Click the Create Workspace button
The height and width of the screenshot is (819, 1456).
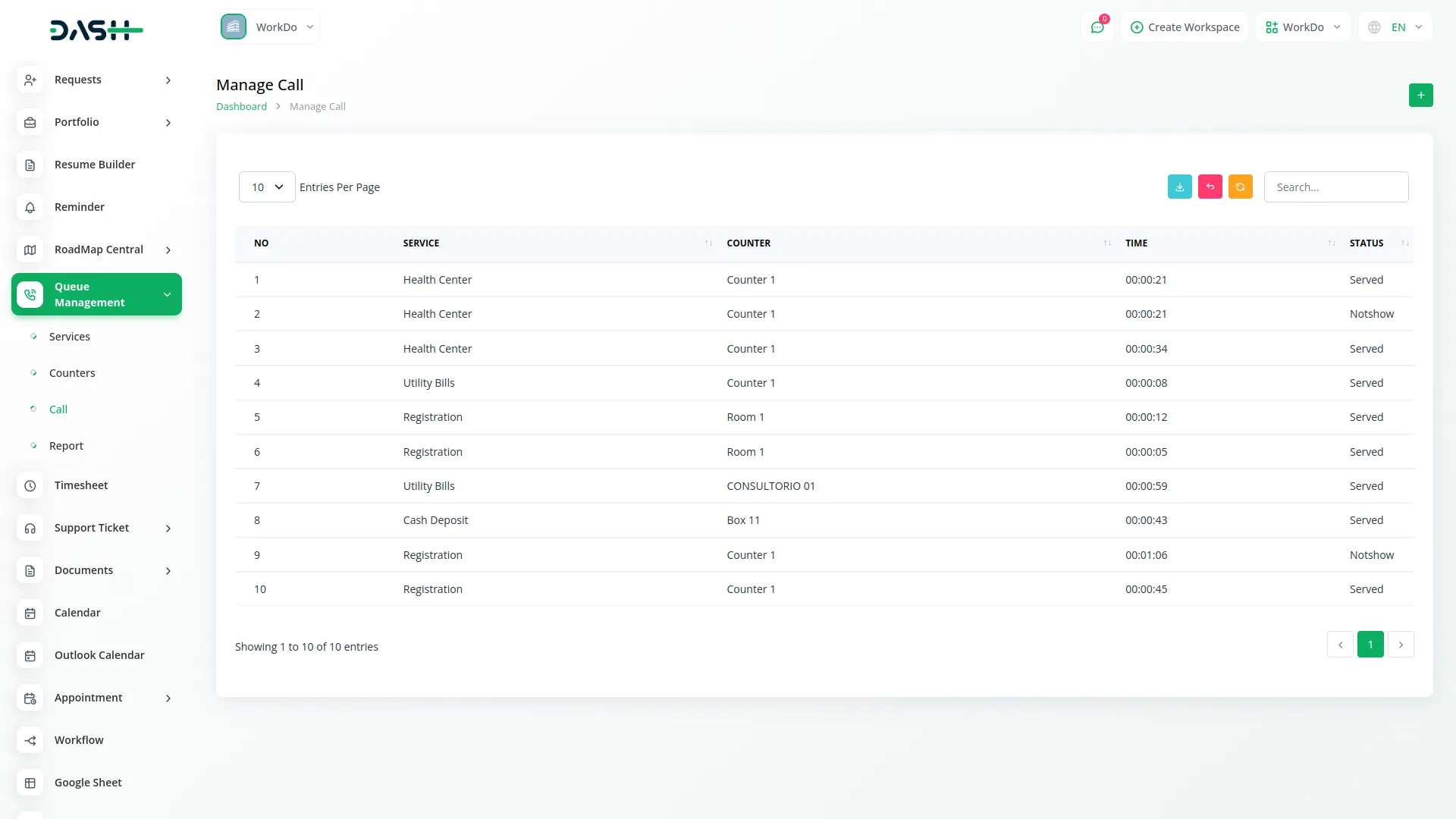pyautogui.click(x=1185, y=27)
